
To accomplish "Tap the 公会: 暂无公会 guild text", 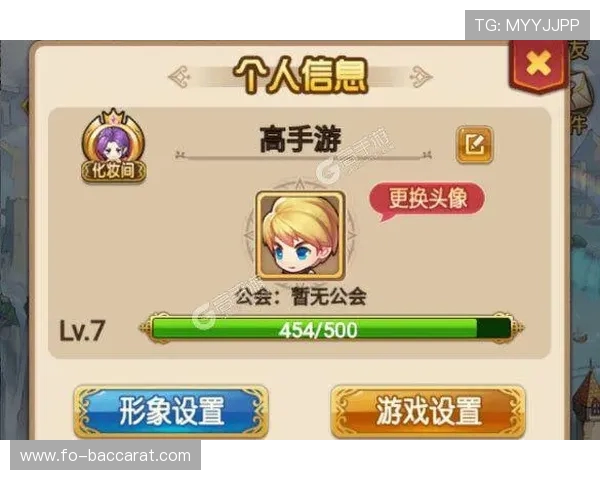I will (x=301, y=296).
